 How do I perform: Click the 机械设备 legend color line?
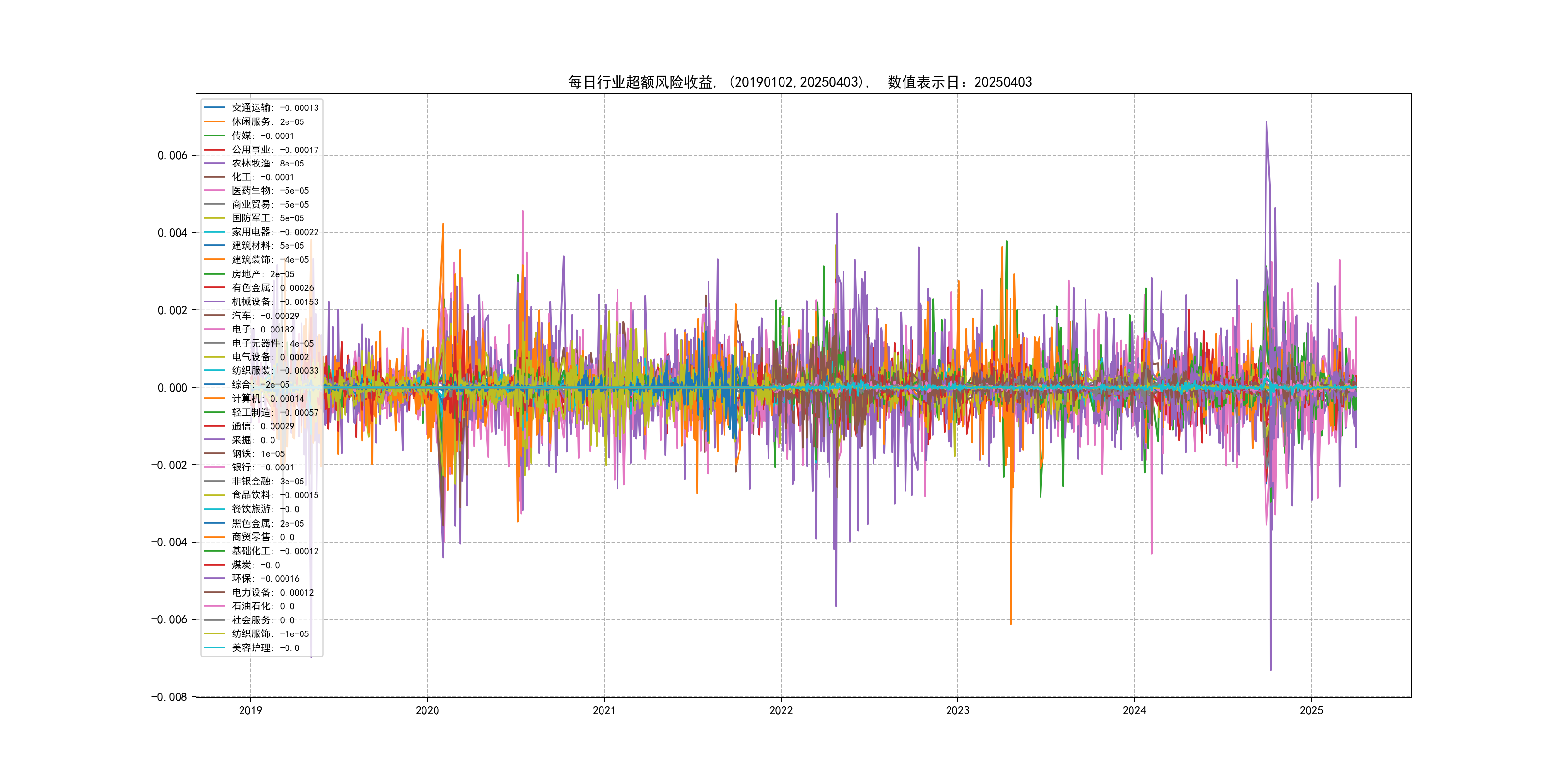214,302
